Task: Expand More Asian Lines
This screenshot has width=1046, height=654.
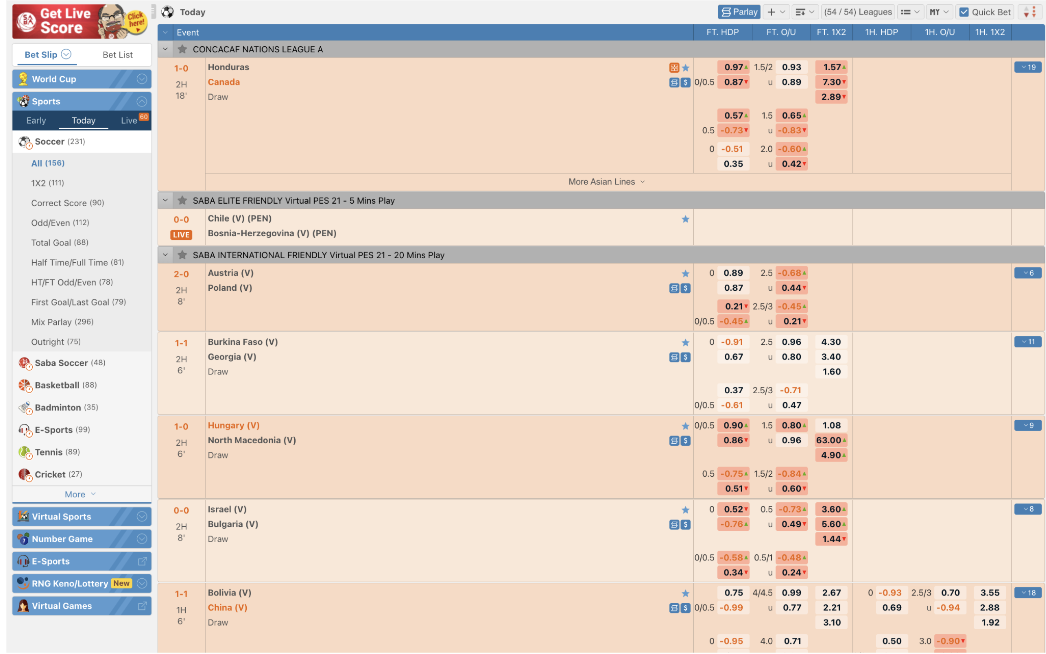Action: tap(606, 182)
